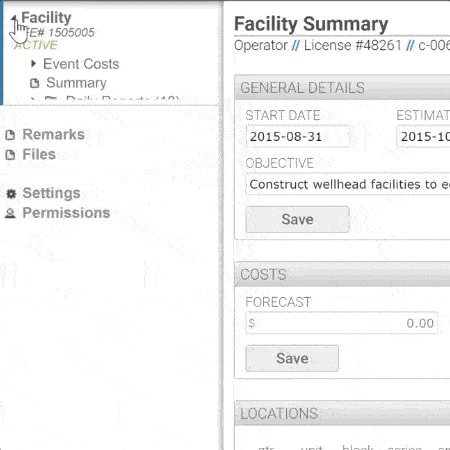Click the Settings gear icon
450x450 pixels.
pyautogui.click(x=11, y=193)
